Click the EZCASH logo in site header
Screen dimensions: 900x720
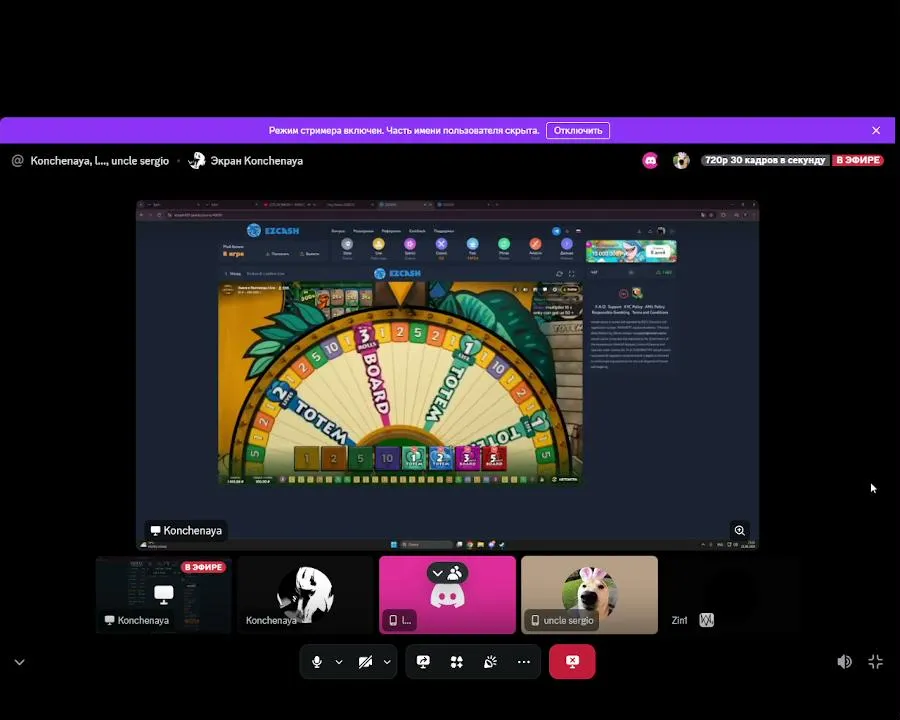tap(273, 231)
